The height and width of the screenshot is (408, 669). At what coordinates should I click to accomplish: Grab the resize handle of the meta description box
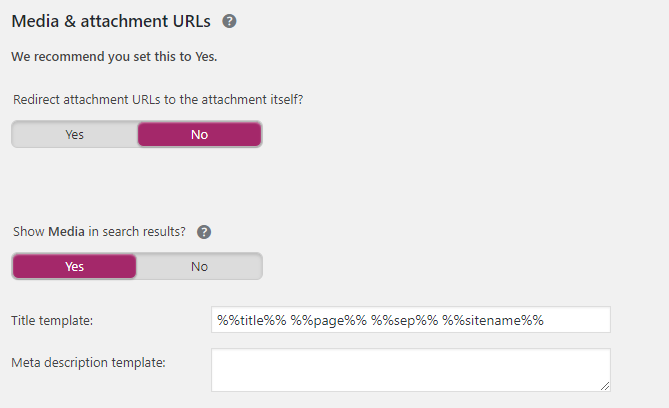pos(605,386)
